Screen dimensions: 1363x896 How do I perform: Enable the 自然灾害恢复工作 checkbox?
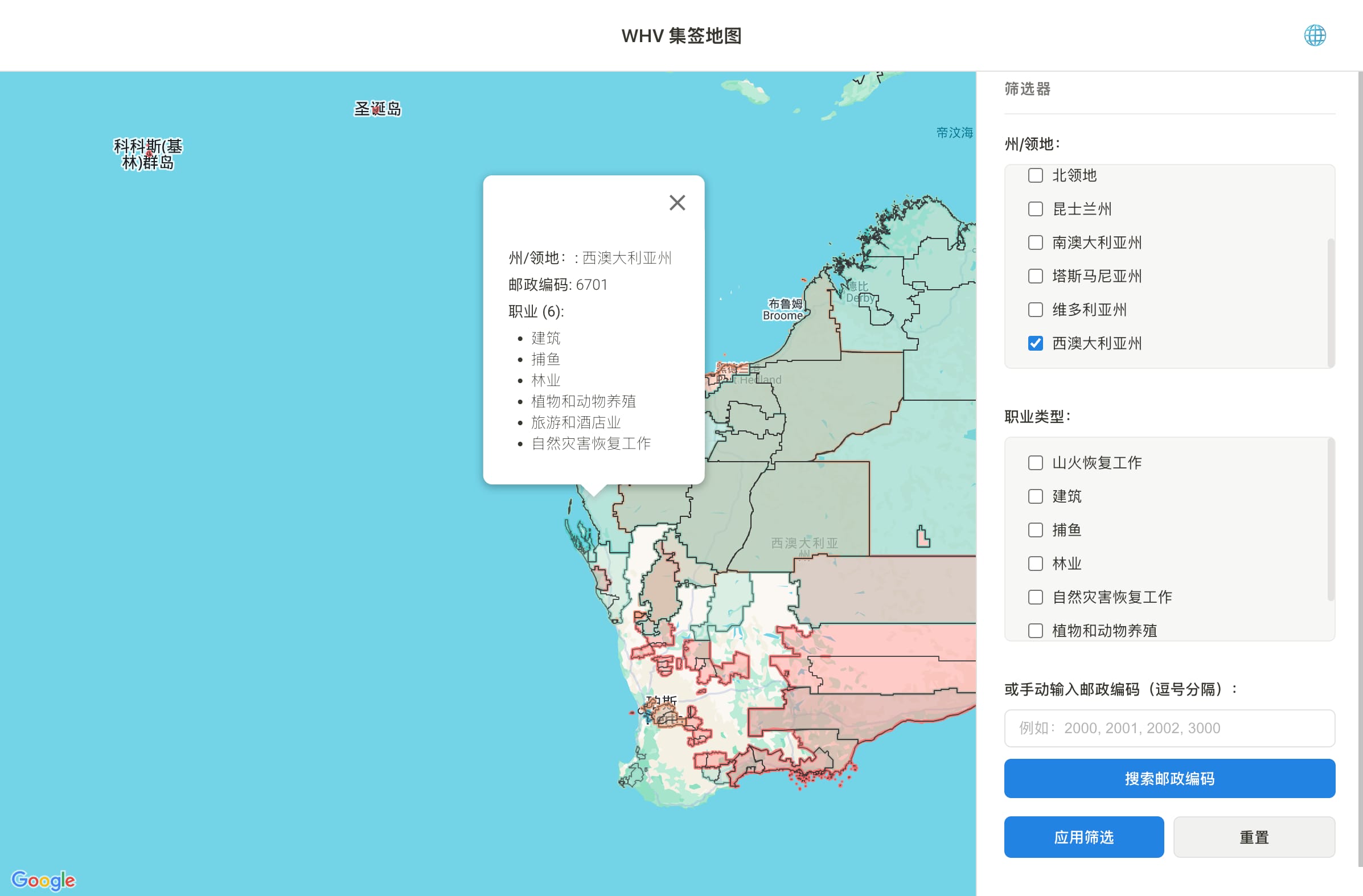coord(1036,597)
